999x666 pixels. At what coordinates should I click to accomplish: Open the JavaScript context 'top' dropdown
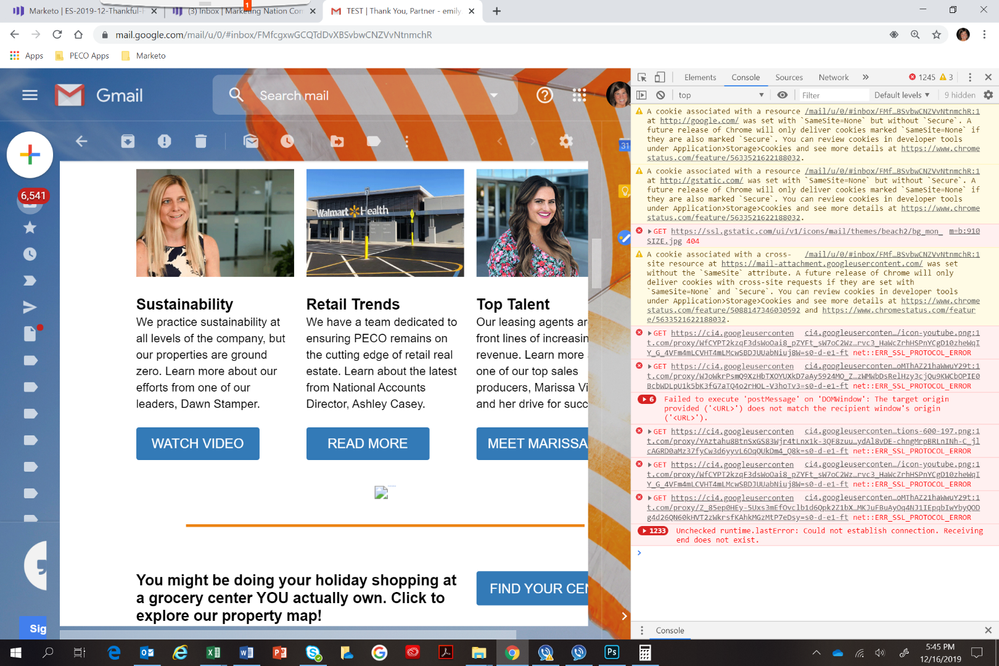coord(720,95)
